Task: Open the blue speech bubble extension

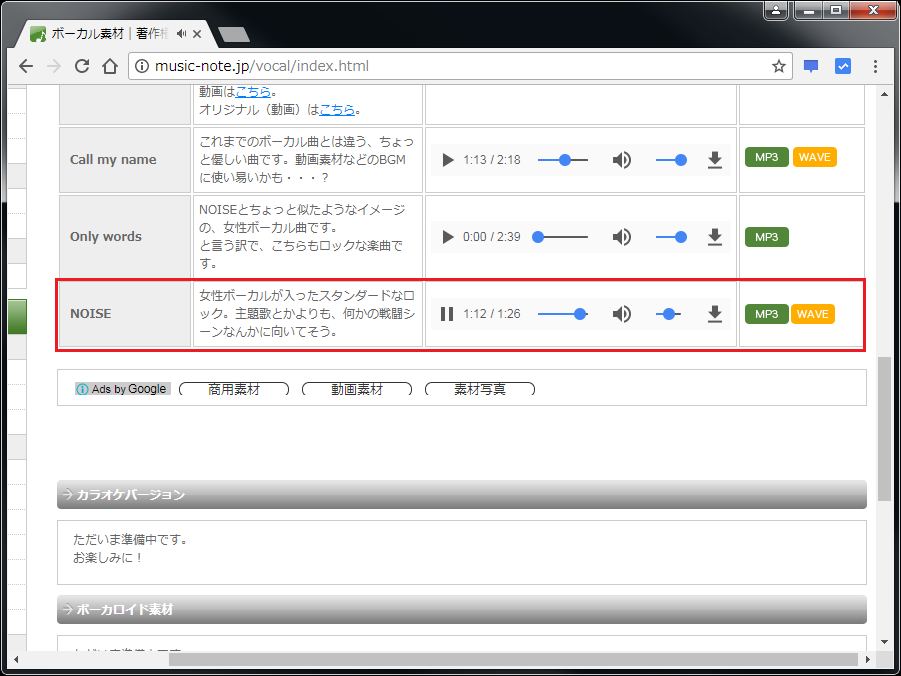Action: (811, 67)
